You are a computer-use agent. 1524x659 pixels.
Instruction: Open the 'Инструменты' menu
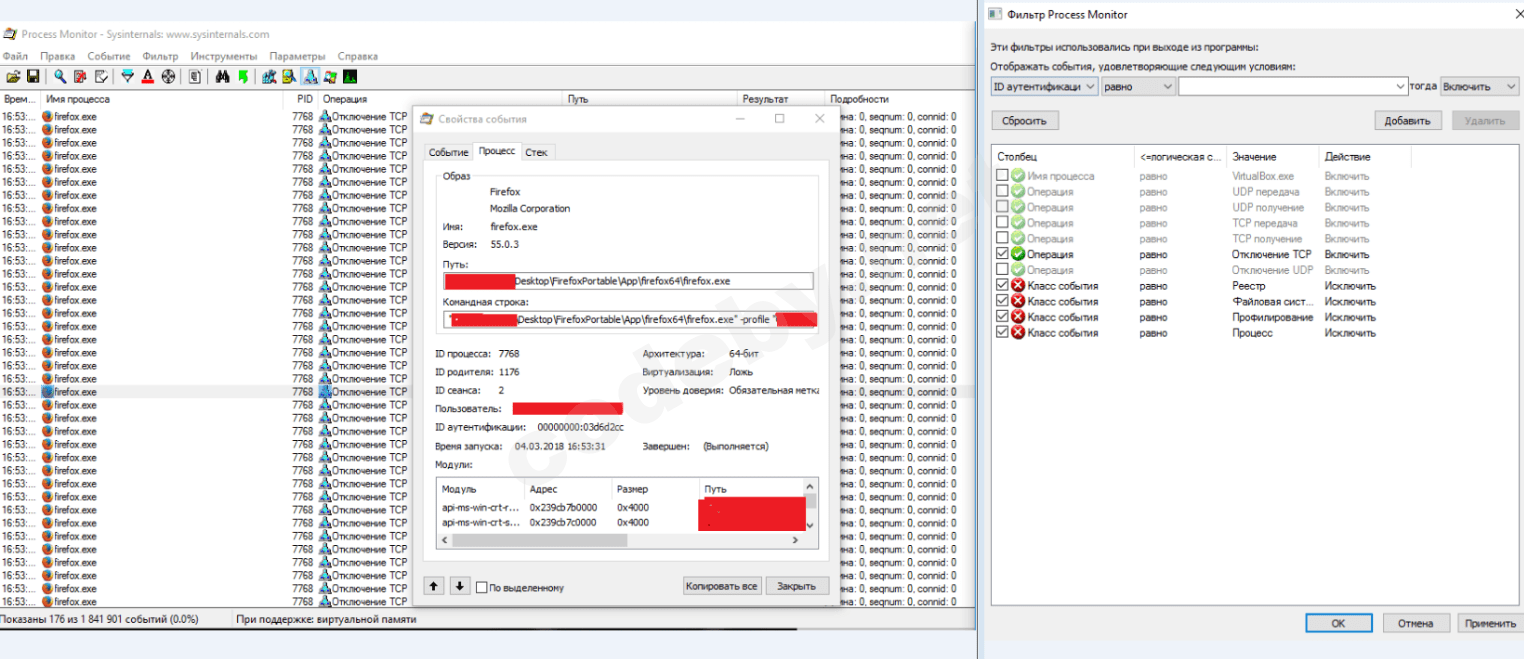point(223,56)
